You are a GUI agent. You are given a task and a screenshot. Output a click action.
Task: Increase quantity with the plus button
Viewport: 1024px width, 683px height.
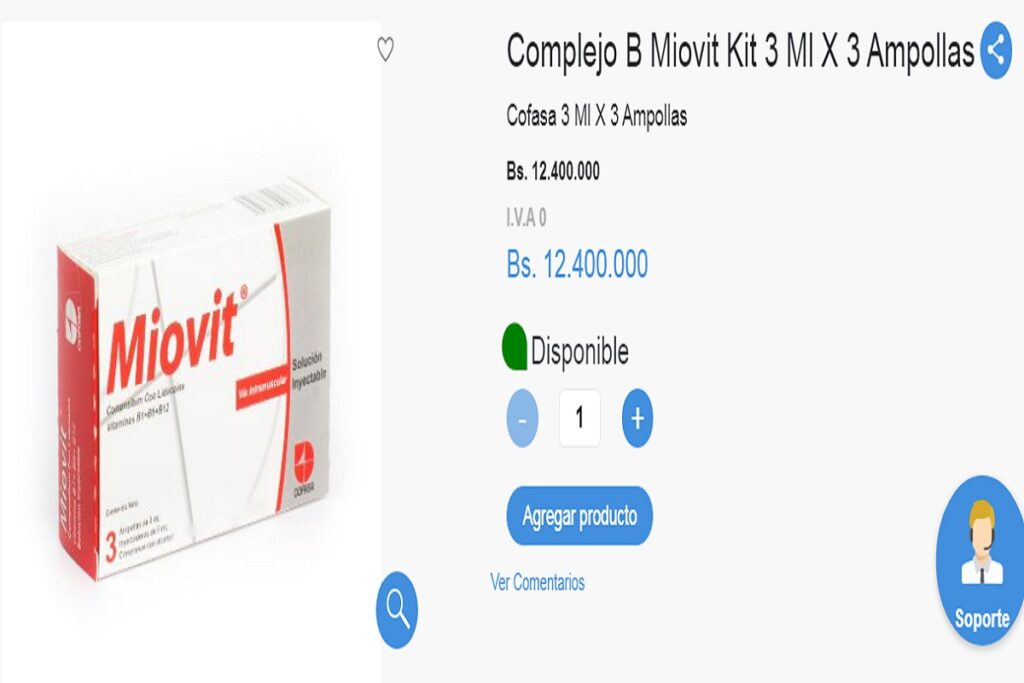(637, 419)
